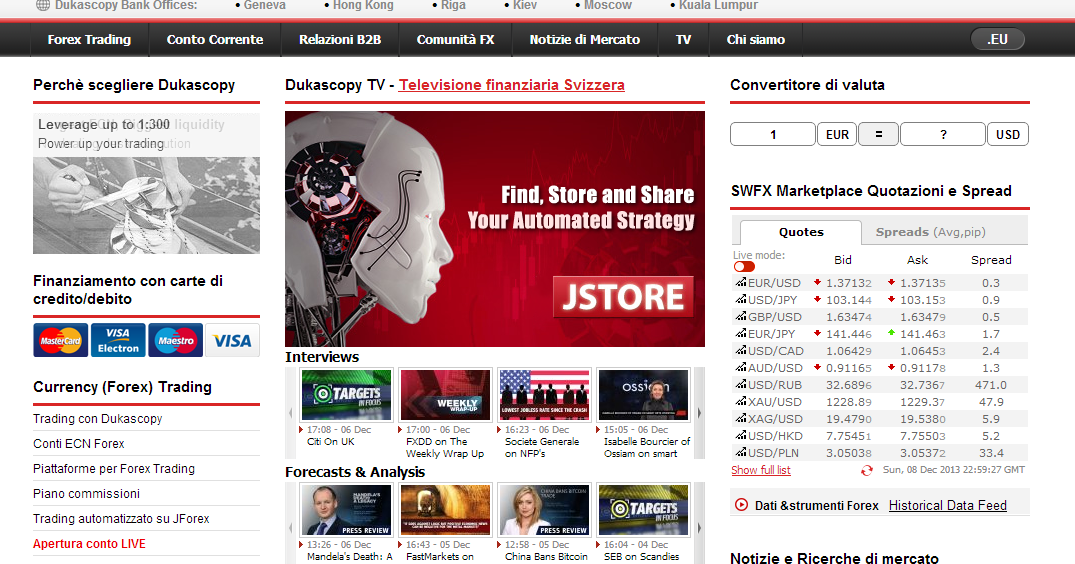This screenshot has width=1075, height=564.
Task: Show next Forecasts & Analysis videos arrow
Action: [x=699, y=528]
